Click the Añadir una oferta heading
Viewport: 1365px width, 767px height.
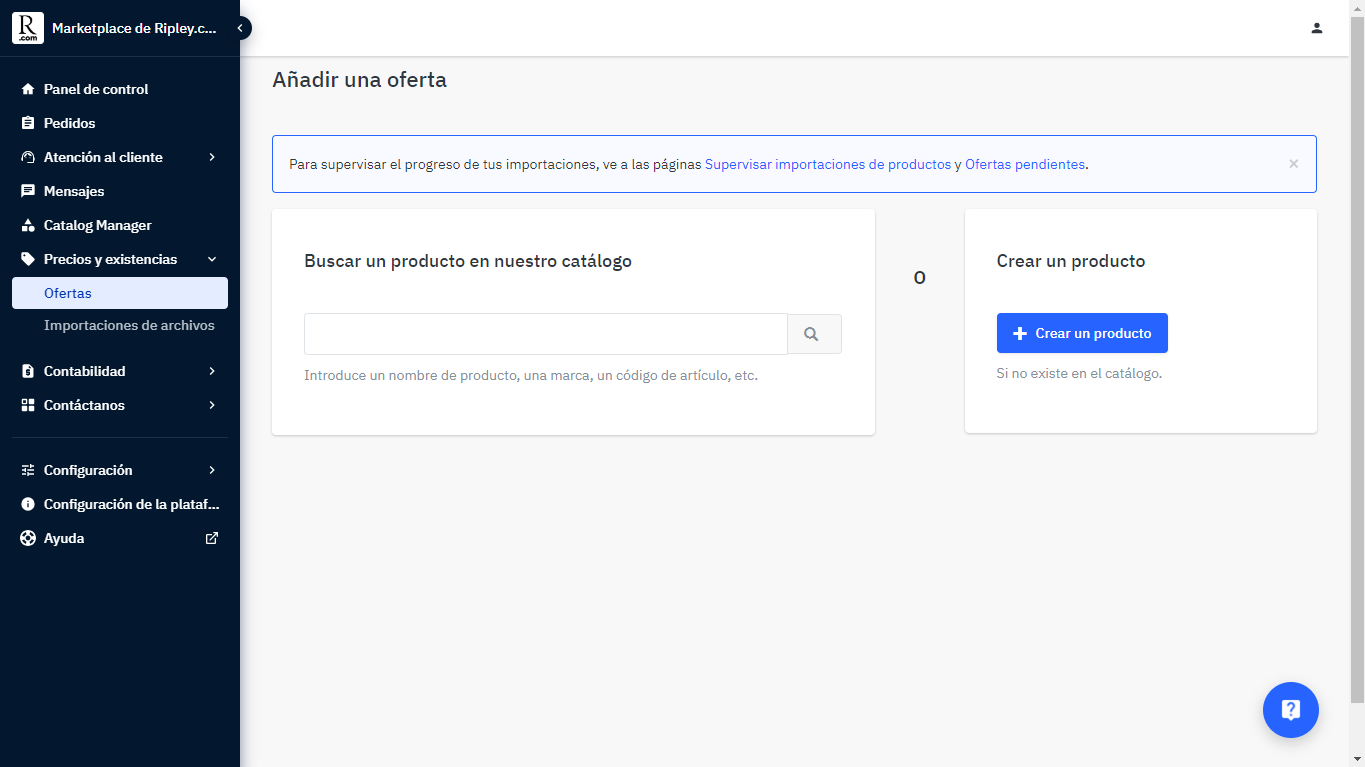[359, 80]
